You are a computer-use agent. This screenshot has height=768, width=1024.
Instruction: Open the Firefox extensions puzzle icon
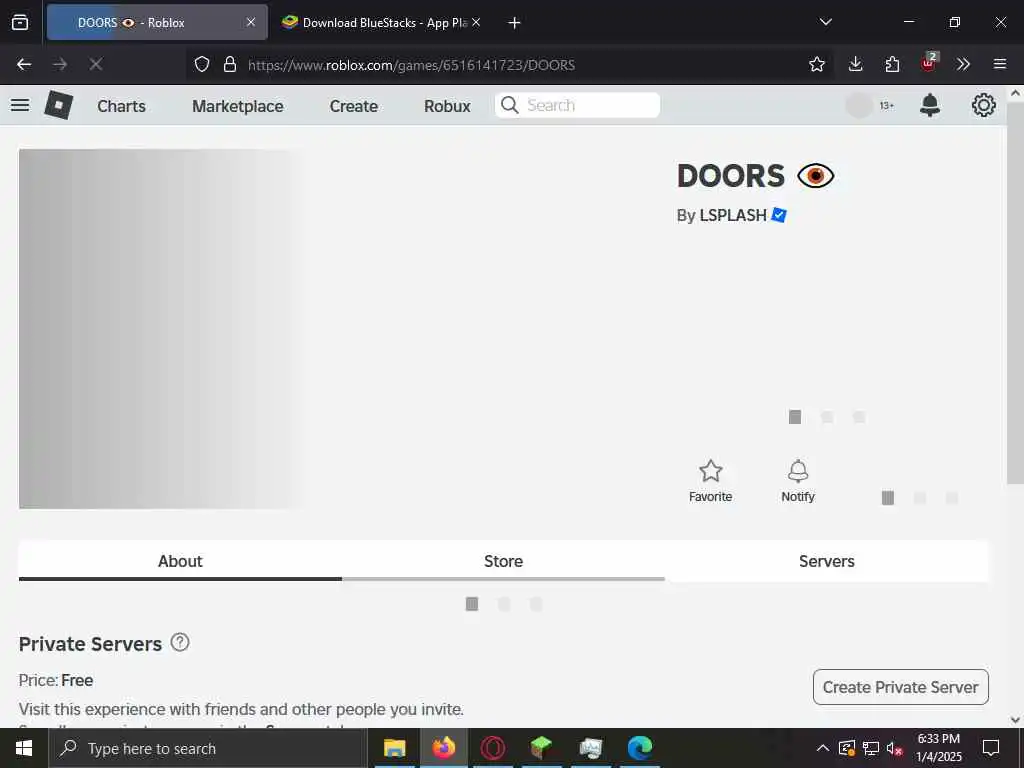pos(892,64)
